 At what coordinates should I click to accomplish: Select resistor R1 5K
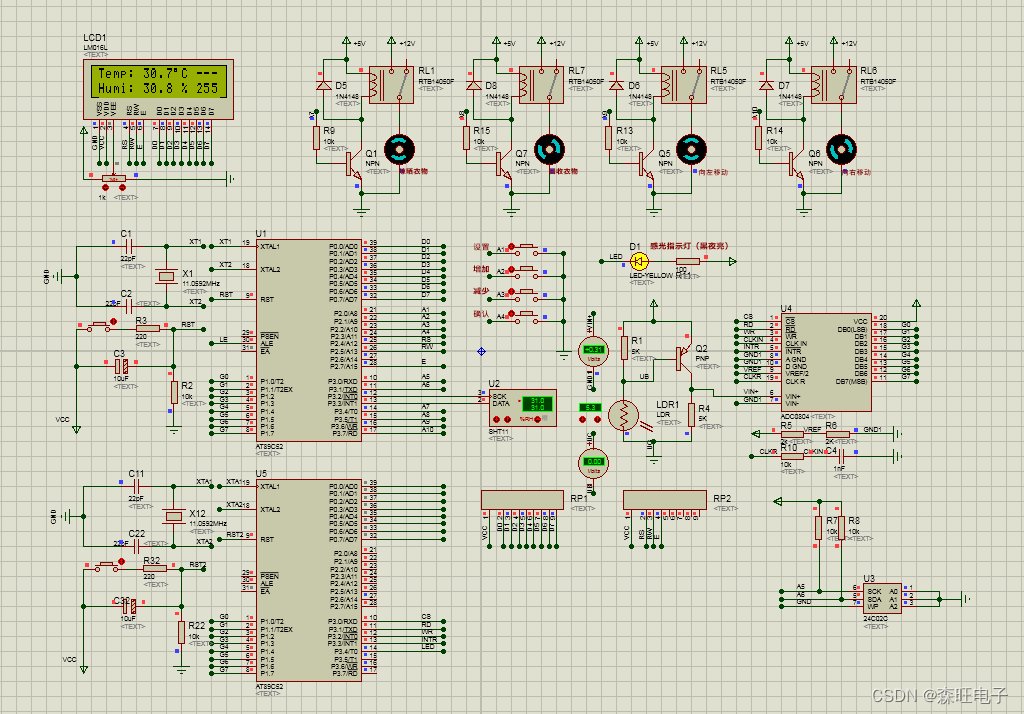point(624,348)
